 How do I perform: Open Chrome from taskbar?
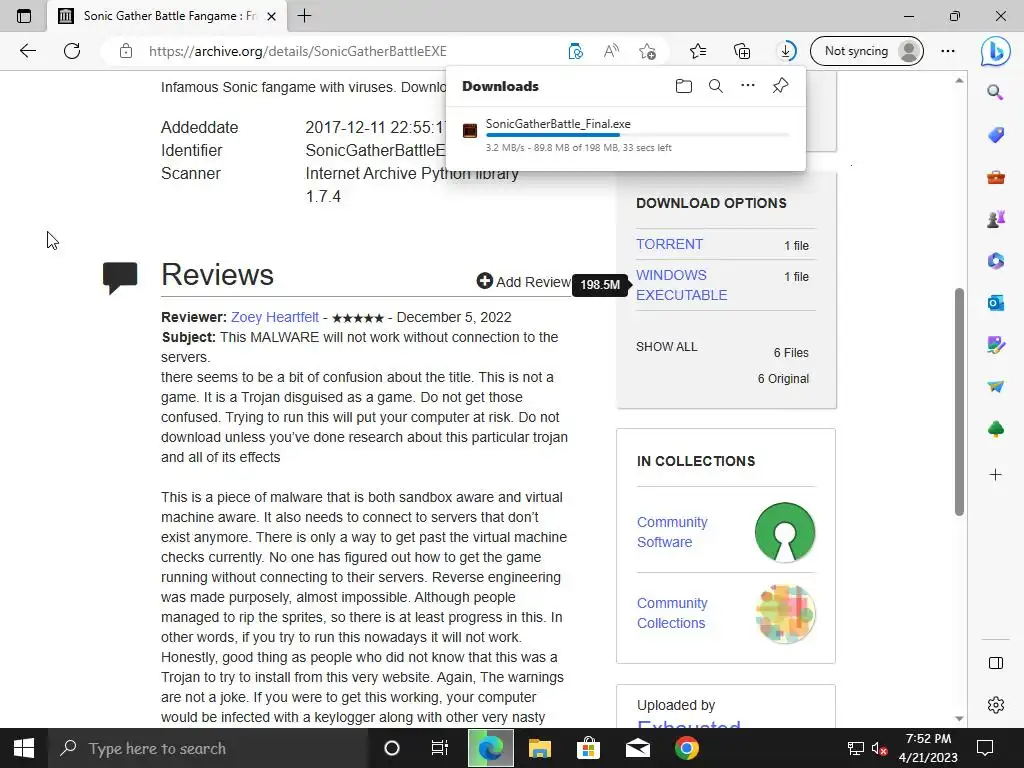686,748
